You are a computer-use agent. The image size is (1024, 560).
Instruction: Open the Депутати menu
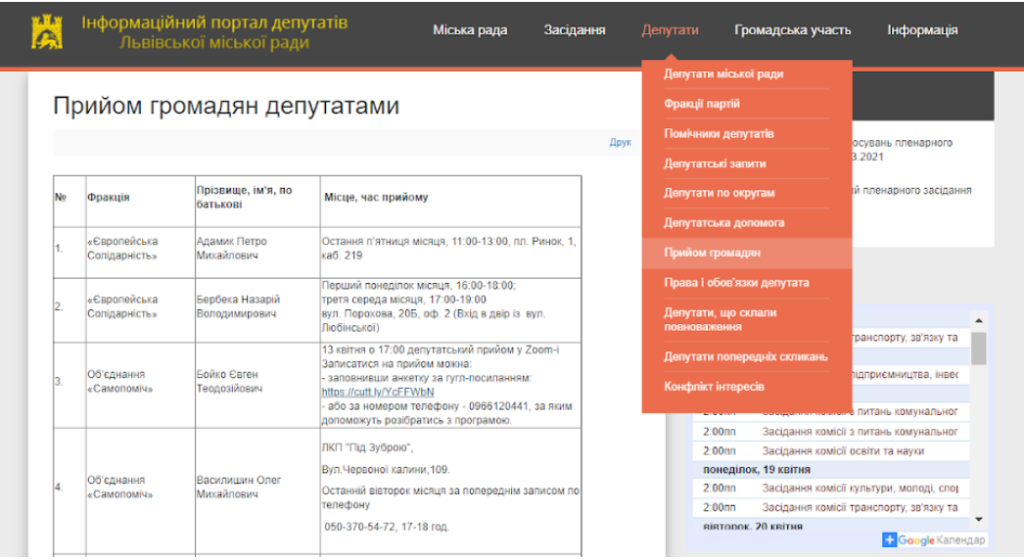pos(670,30)
